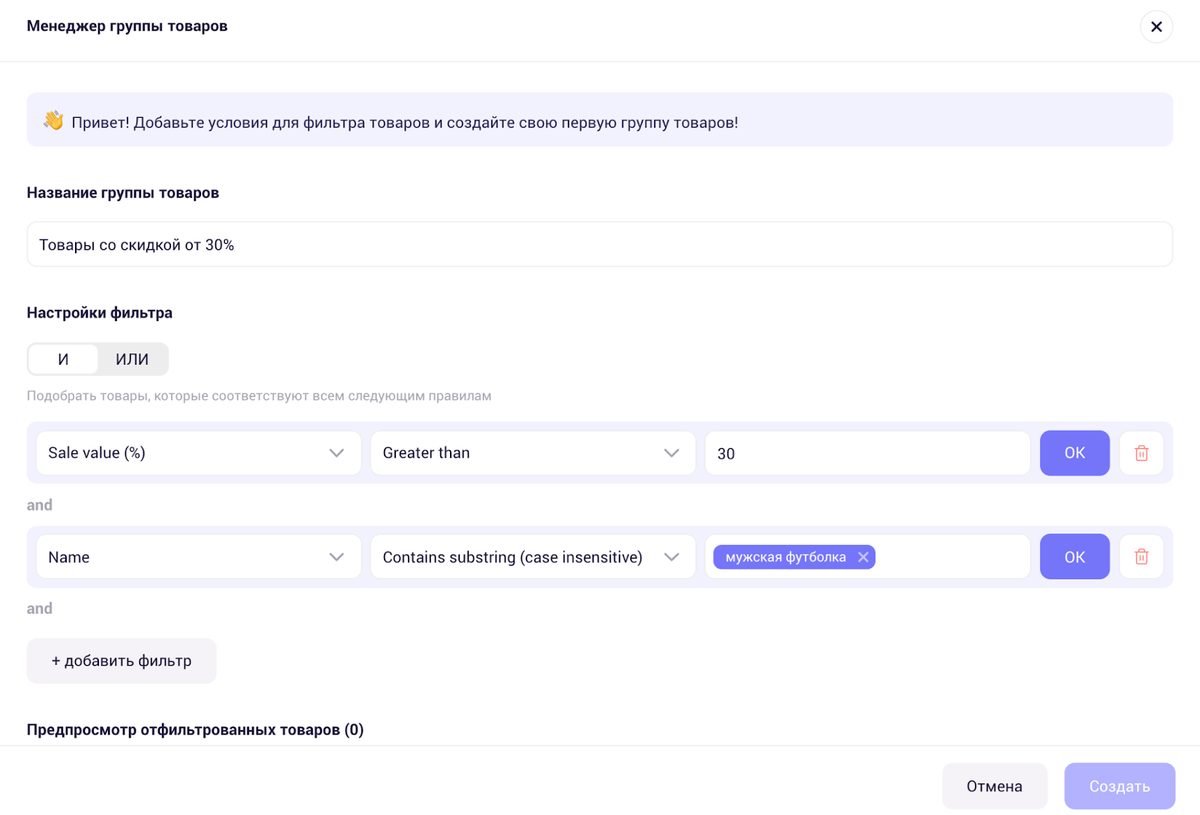This screenshot has height=815, width=1200.
Task: Switch filter logic to 'ИЛИ'
Action: [x=132, y=359]
